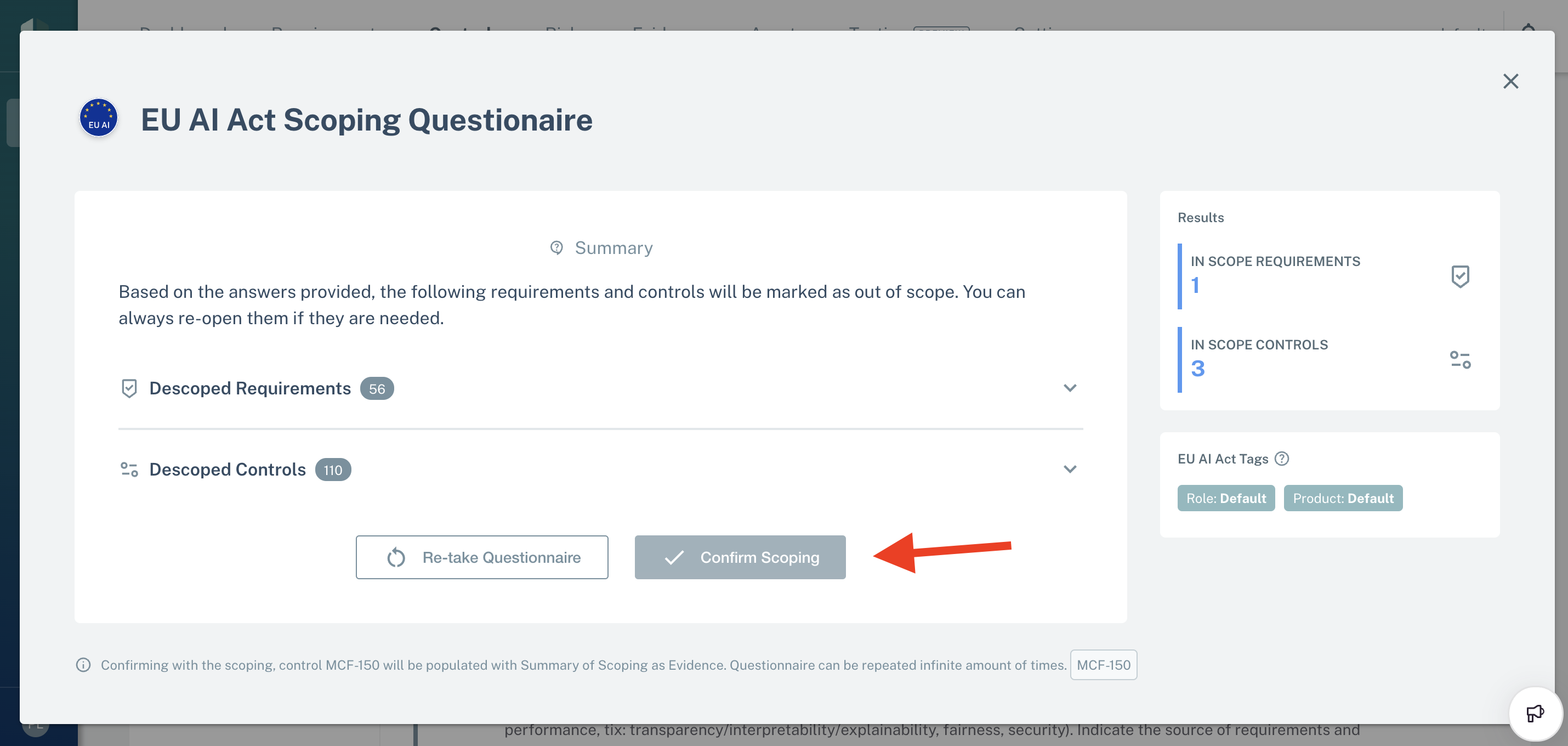Select the Product: Default tag
Image resolution: width=1568 pixels, height=746 pixels.
tap(1345, 498)
